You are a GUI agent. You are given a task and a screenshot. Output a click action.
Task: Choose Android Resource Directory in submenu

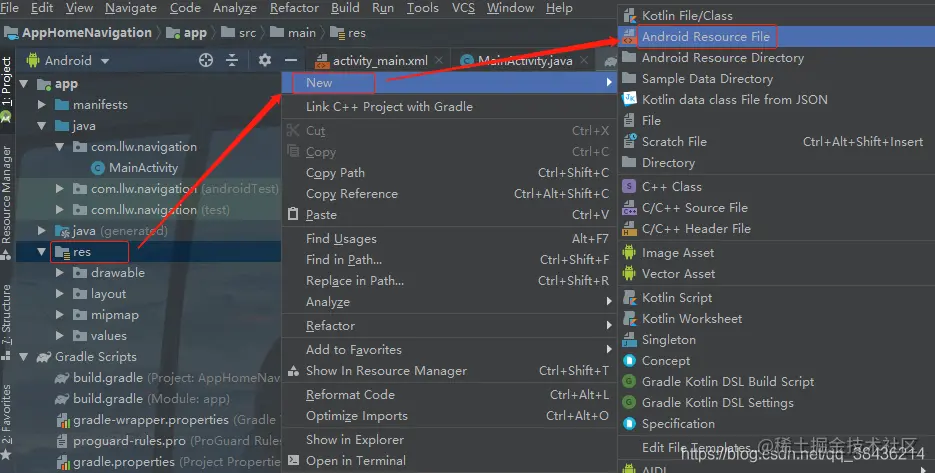[x=776, y=58]
